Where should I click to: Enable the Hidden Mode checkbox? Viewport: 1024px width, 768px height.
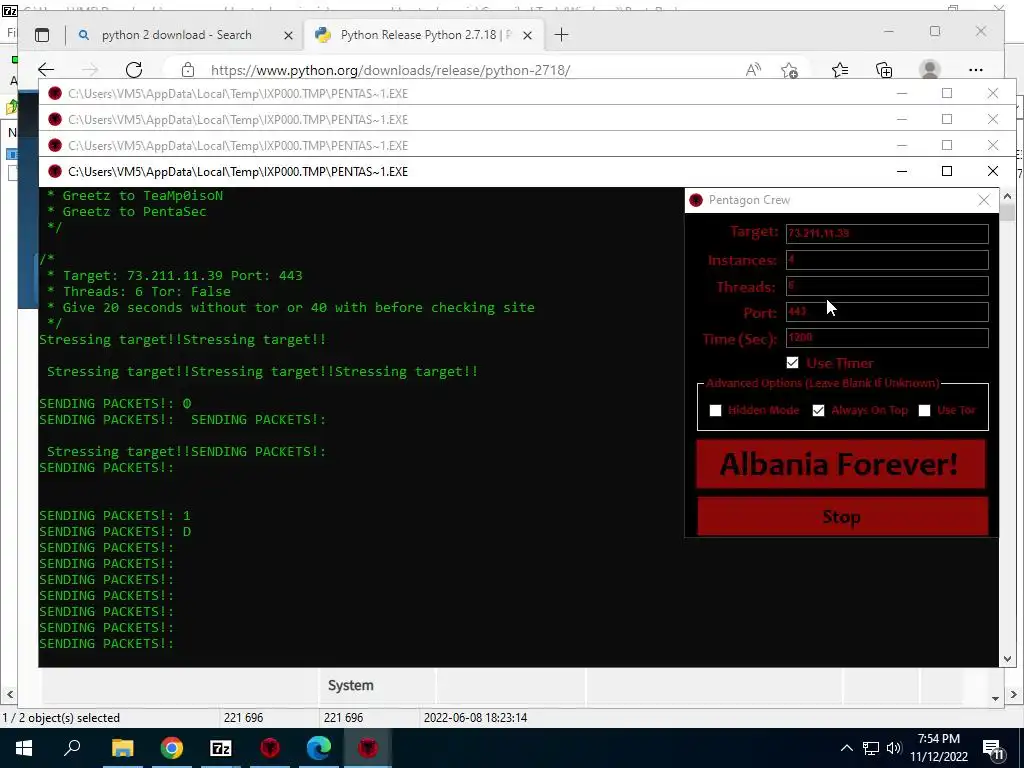(x=716, y=410)
